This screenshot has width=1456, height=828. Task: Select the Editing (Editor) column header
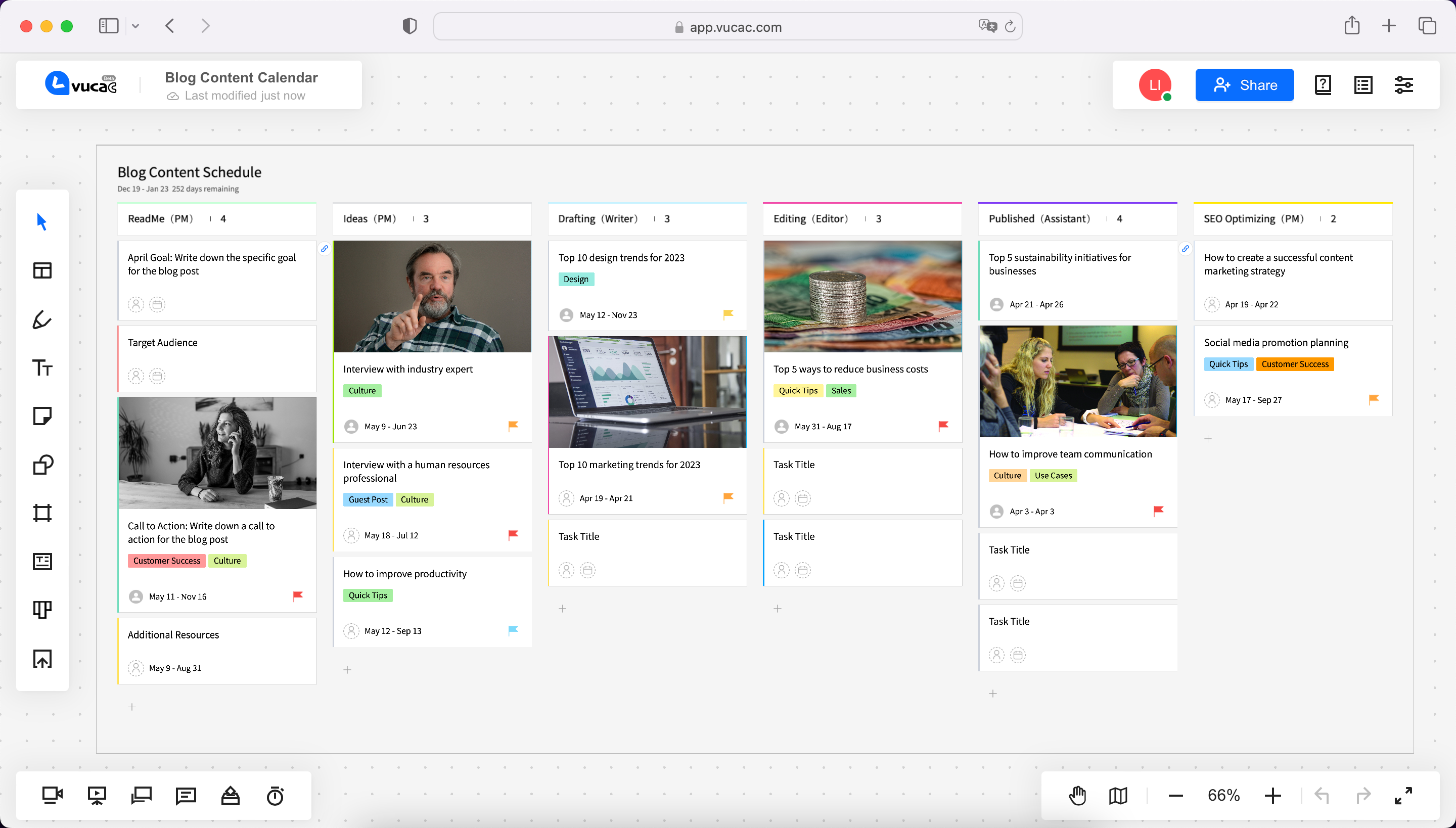coord(810,219)
